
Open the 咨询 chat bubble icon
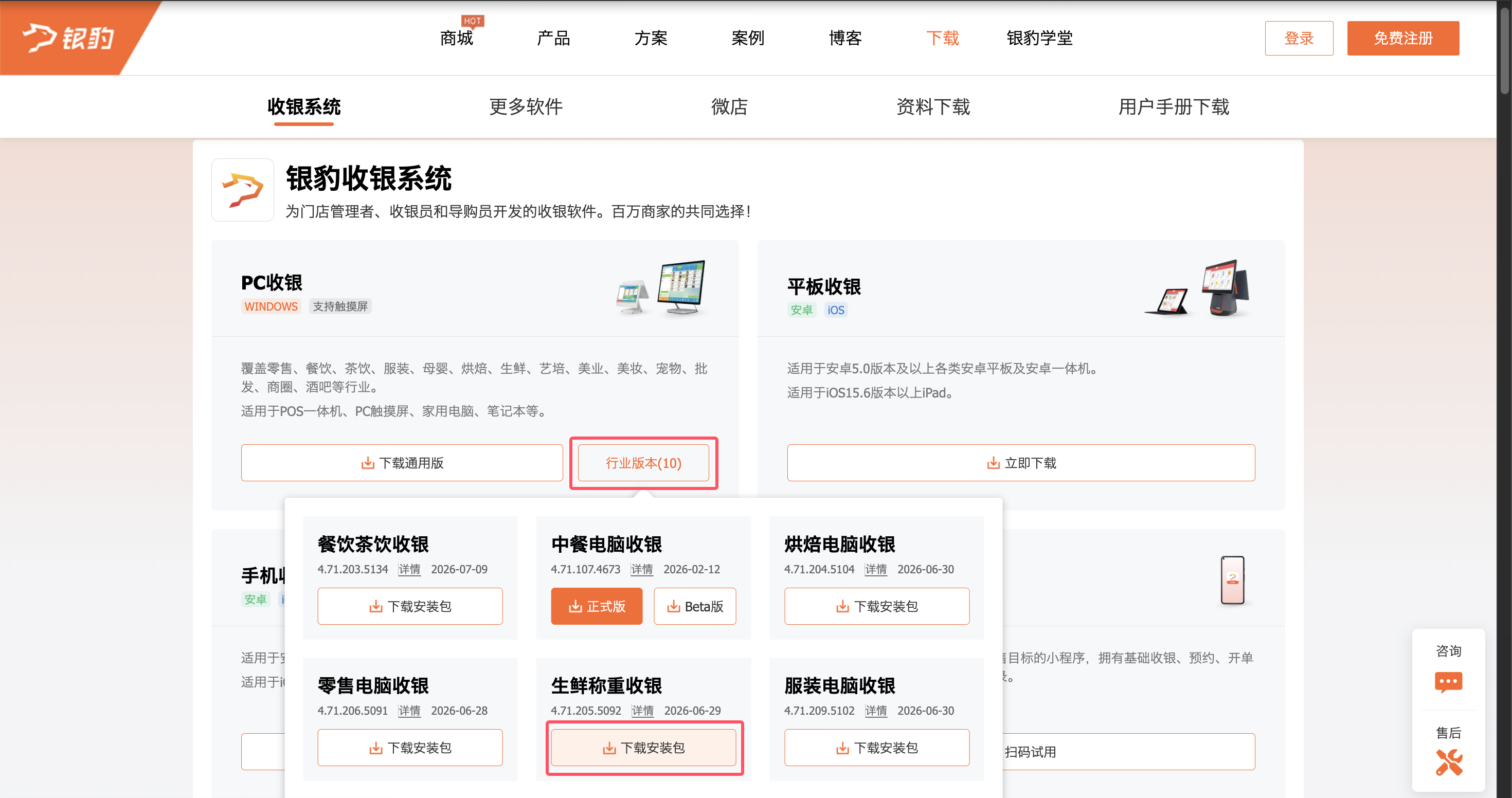(x=1448, y=682)
